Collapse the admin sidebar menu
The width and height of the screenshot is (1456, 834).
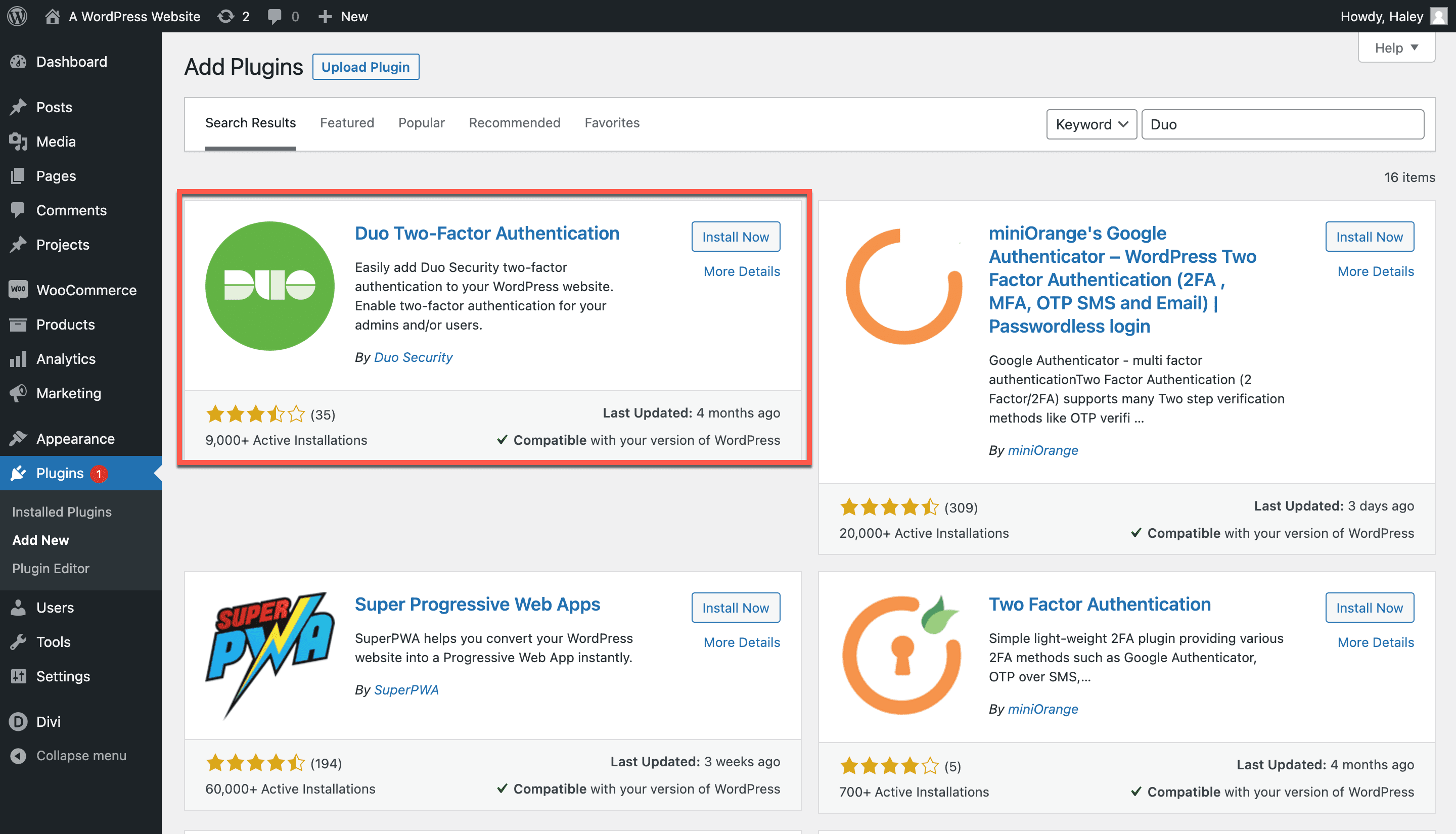pyautogui.click(x=80, y=756)
